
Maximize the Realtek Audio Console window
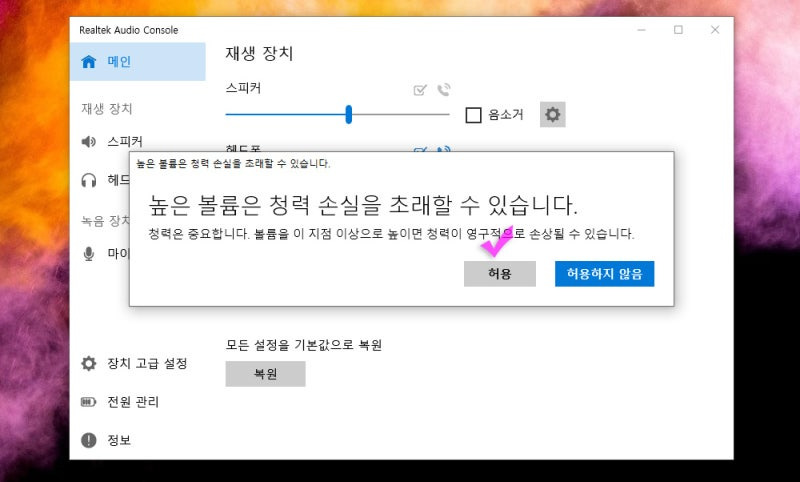pyautogui.click(x=678, y=30)
